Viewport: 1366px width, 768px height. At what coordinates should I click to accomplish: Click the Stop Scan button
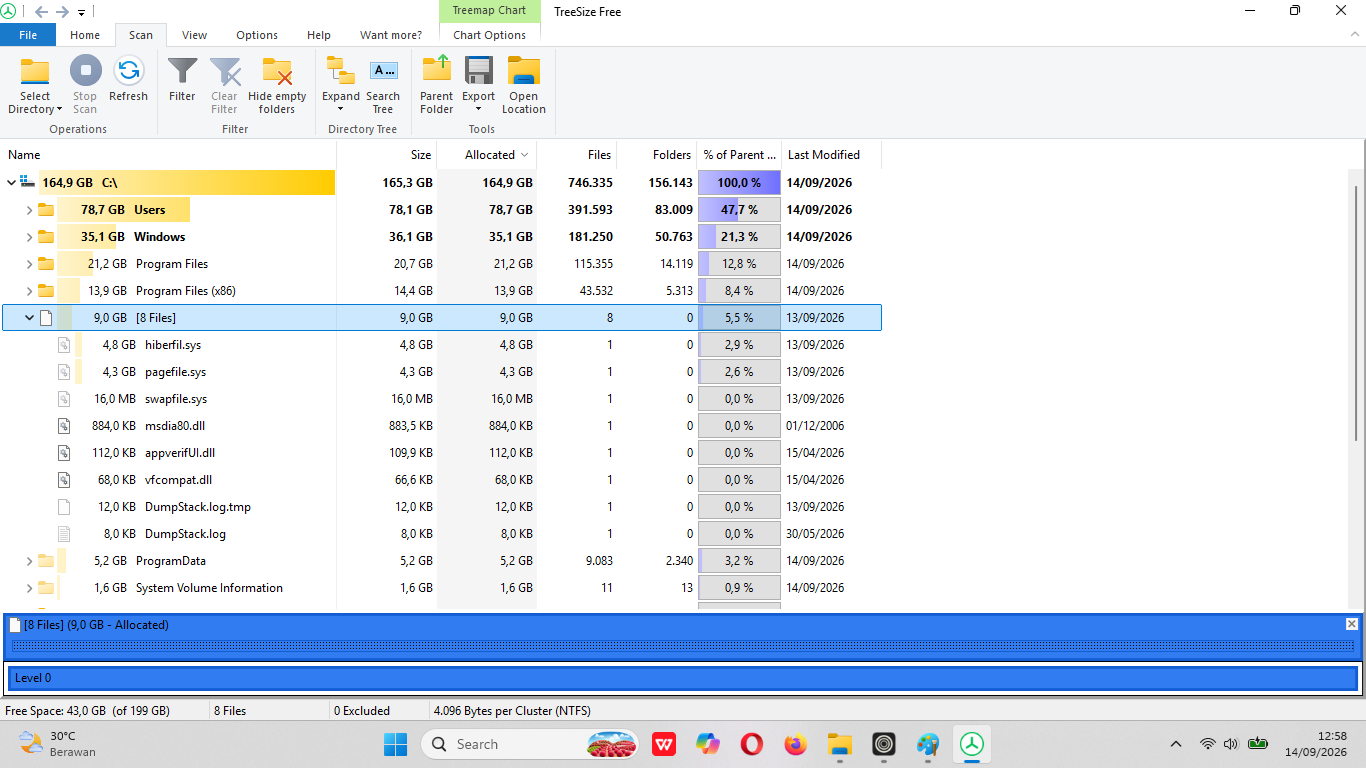(85, 86)
